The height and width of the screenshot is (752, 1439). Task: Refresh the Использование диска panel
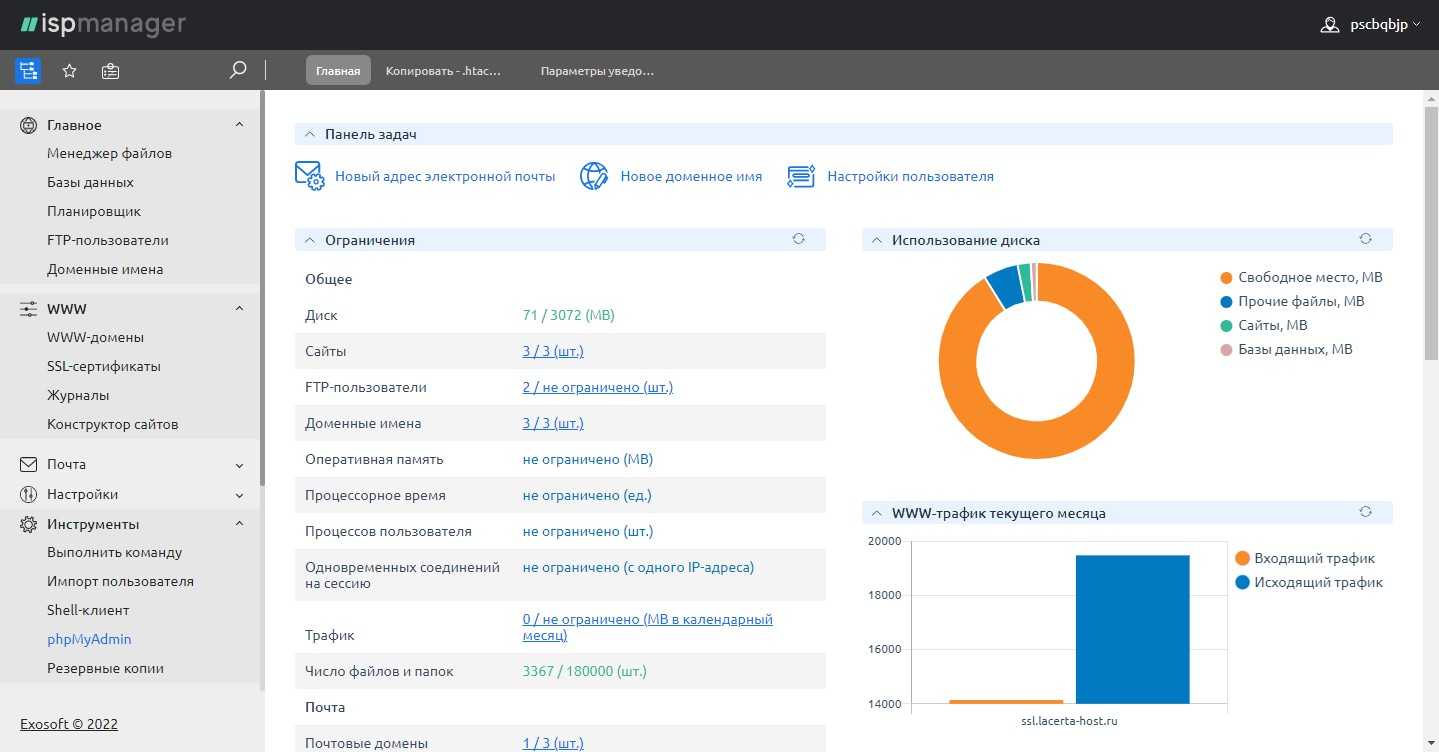pos(1365,239)
